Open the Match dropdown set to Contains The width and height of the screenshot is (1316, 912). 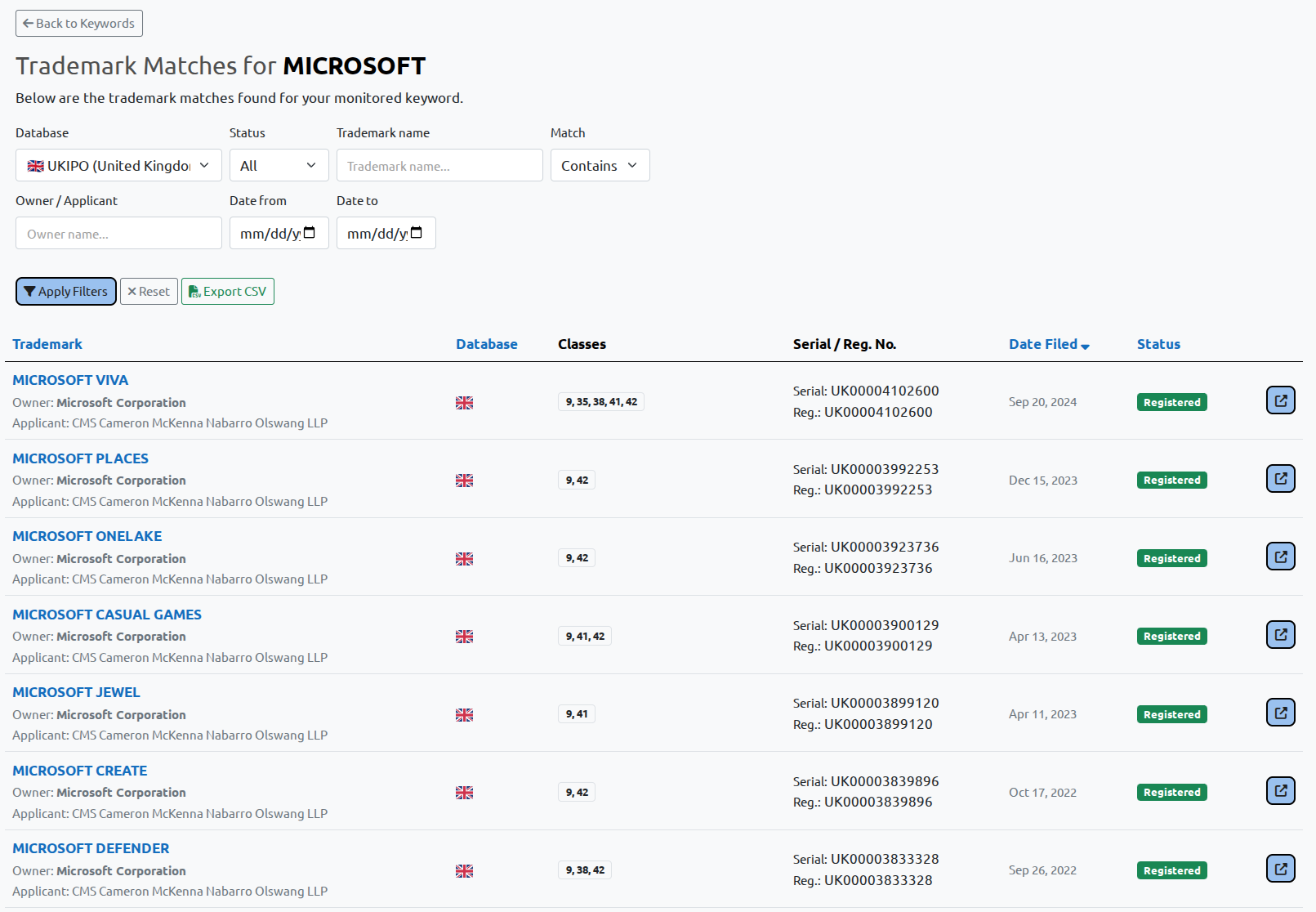tap(600, 165)
